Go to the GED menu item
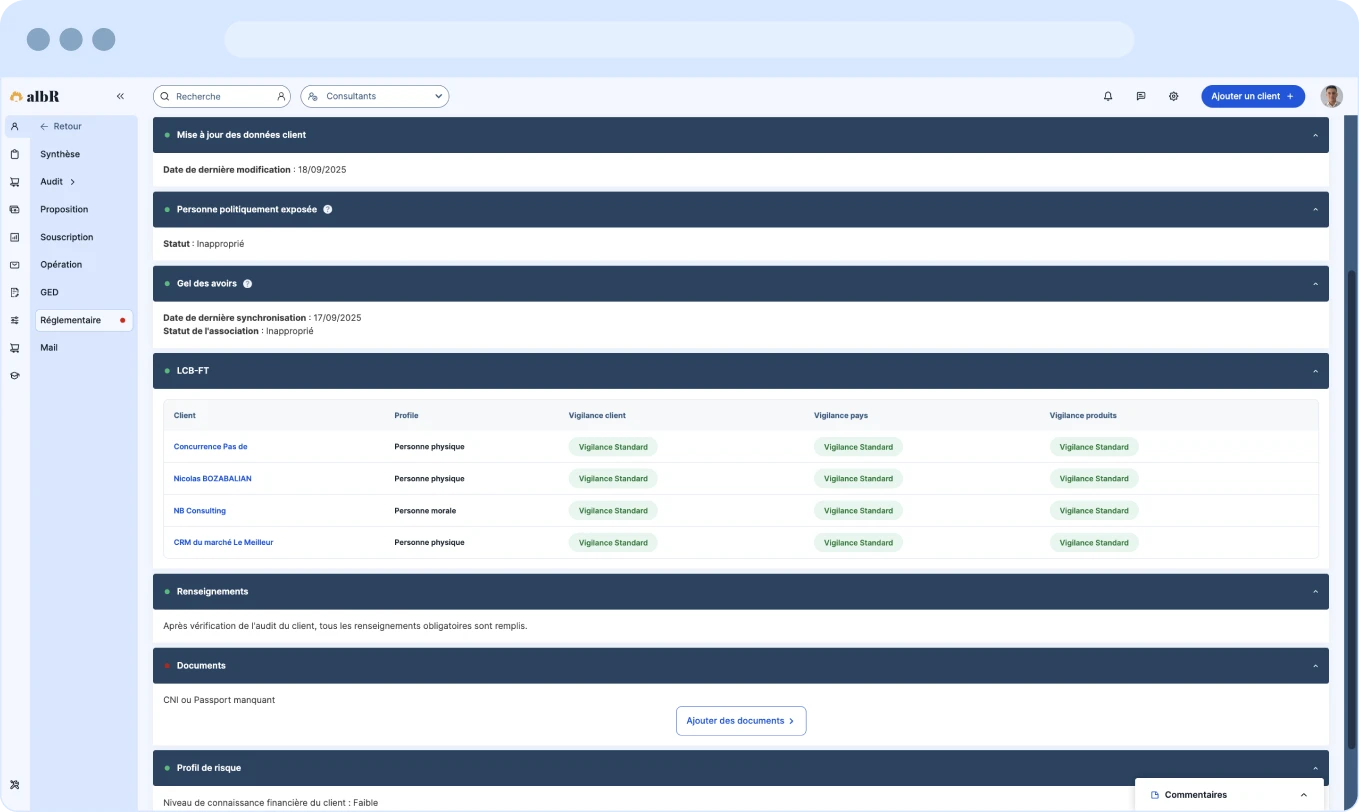Viewport: 1360px width, 812px height. (49, 293)
